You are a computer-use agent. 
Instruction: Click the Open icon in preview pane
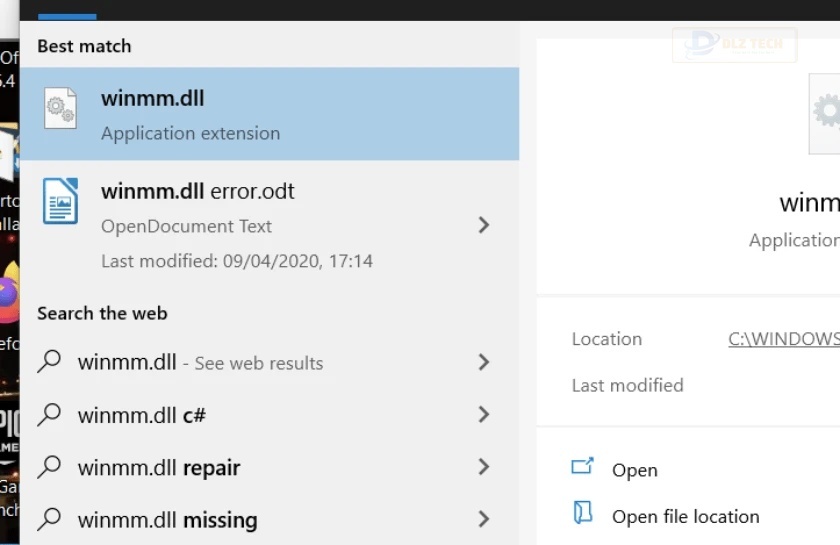582,467
